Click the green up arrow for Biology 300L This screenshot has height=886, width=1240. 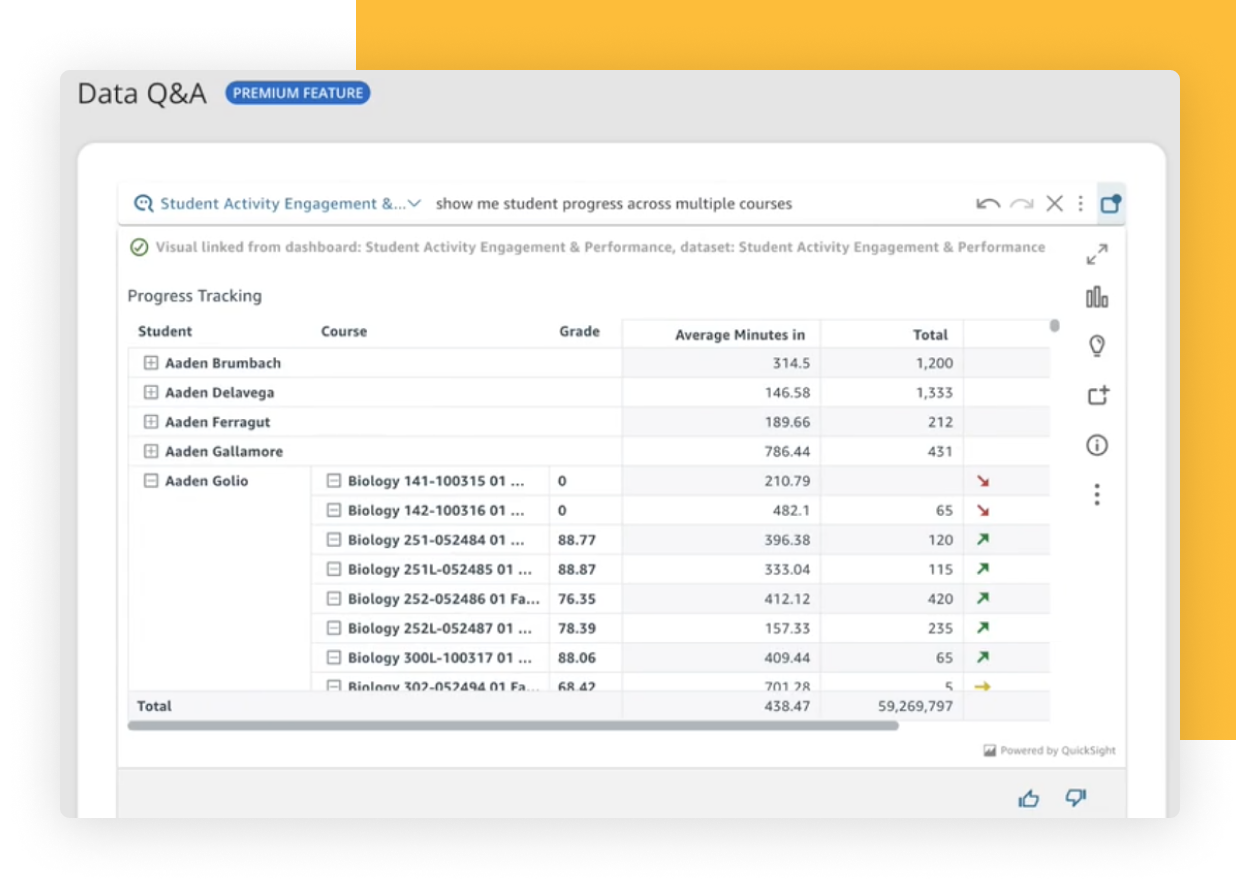(x=982, y=658)
